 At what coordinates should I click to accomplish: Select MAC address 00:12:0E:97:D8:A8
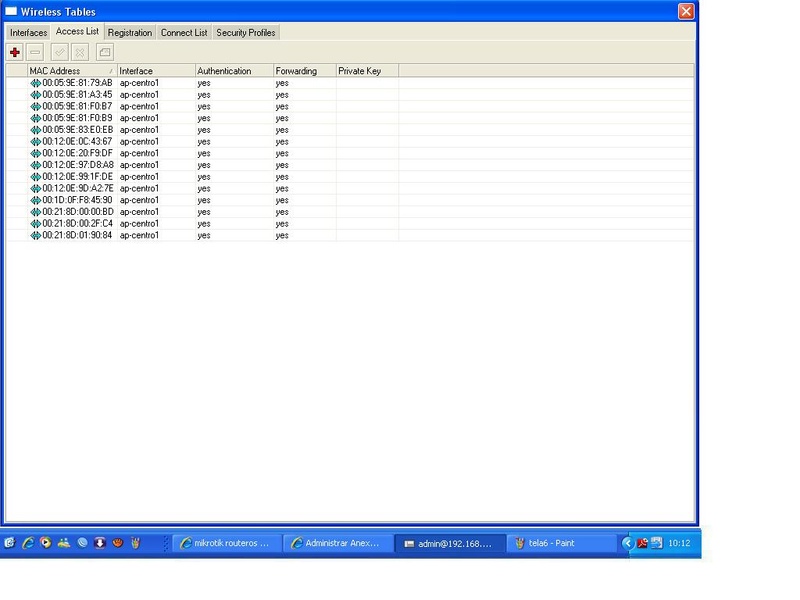tap(78, 165)
